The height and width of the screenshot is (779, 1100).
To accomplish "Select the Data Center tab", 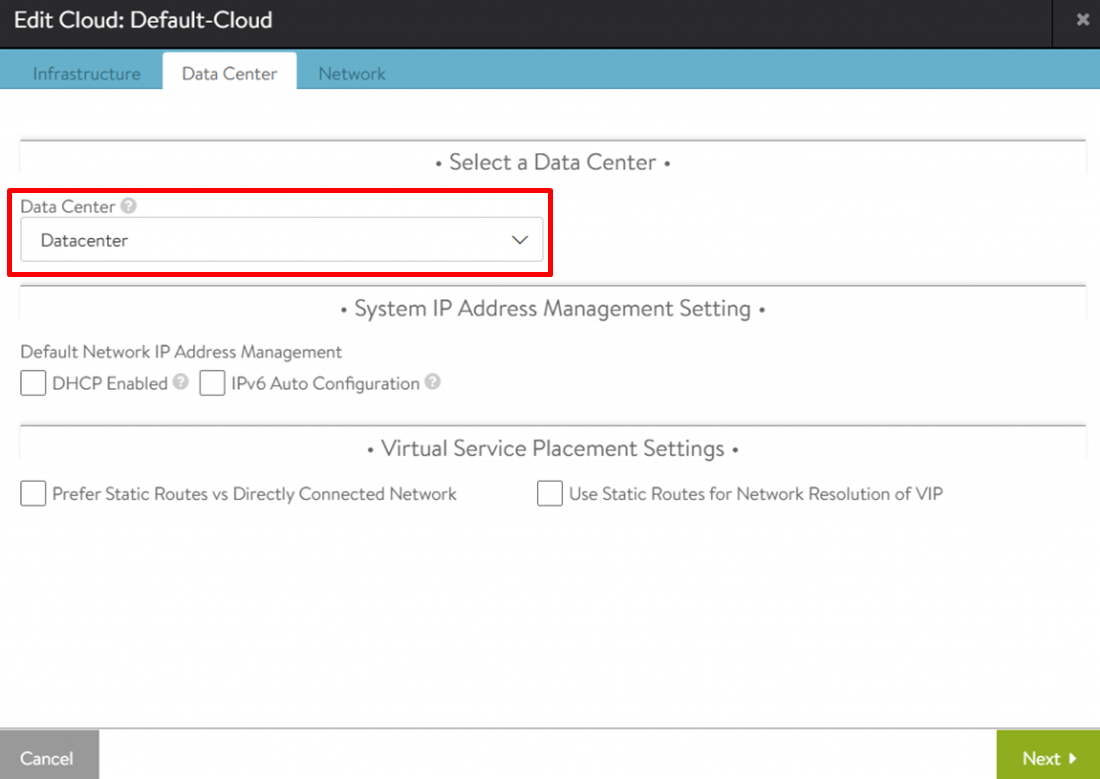I will [x=229, y=73].
